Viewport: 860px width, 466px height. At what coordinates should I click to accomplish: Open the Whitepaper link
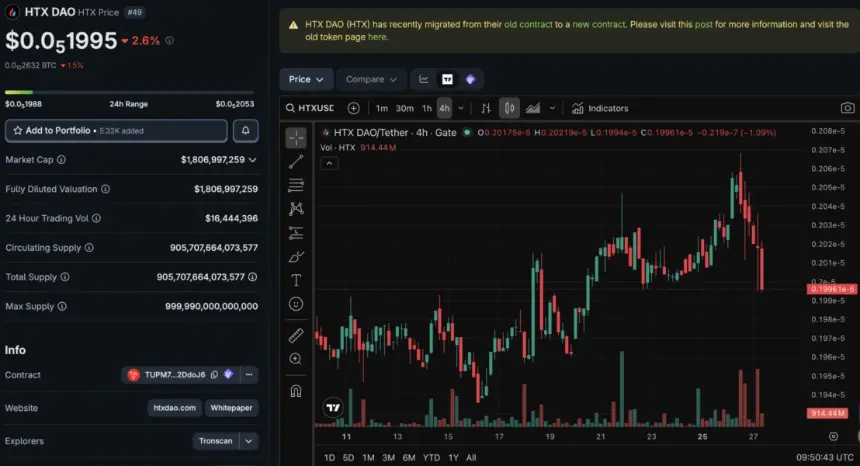click(231, 408)
